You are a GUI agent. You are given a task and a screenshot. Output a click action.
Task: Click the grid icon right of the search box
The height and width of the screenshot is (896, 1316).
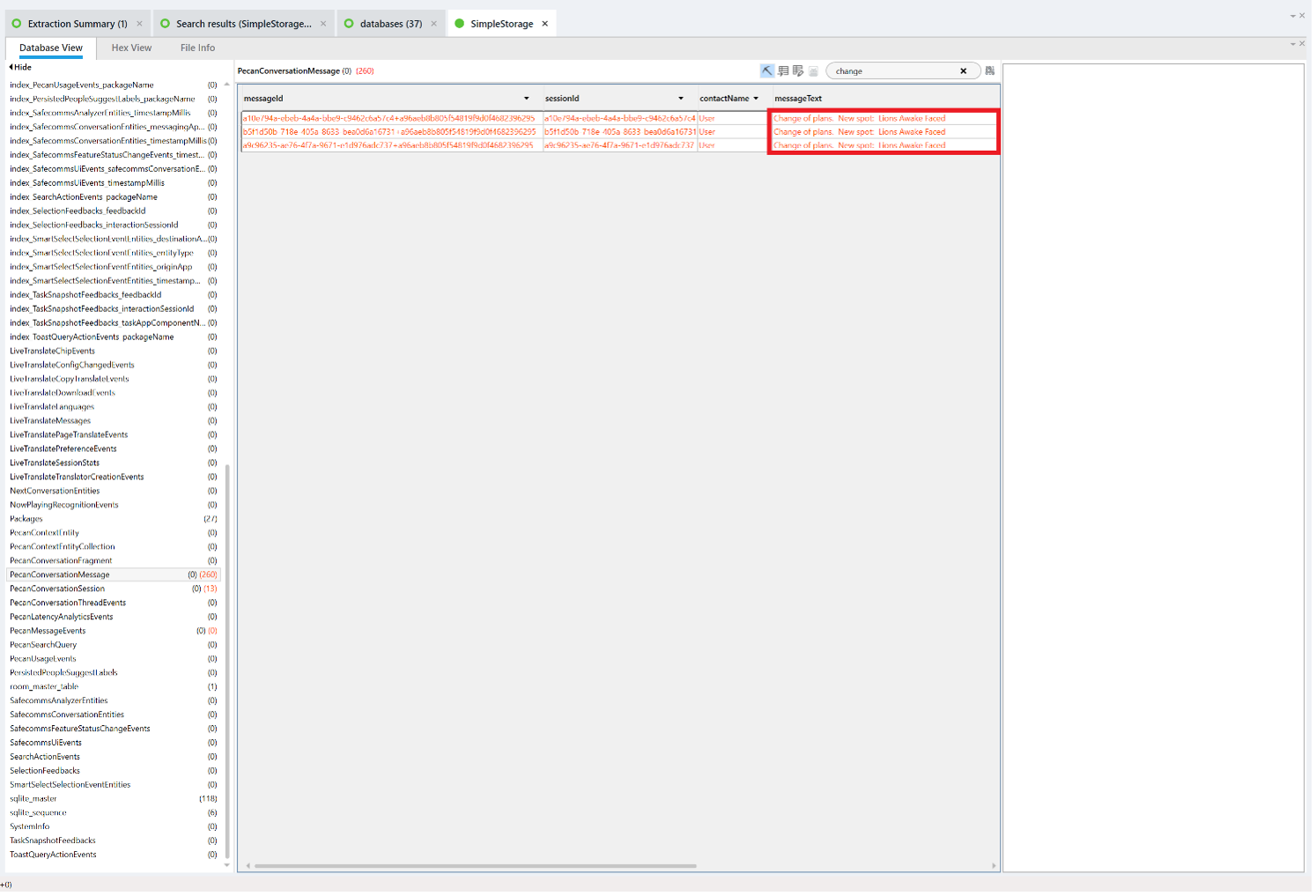(x=990, y=70)
